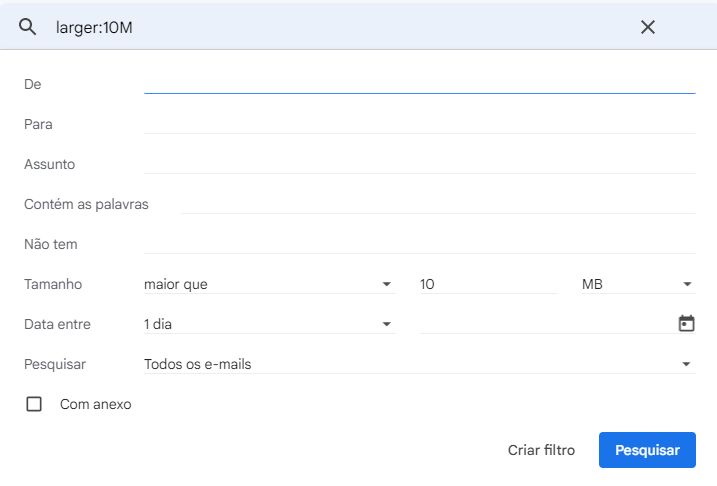Open the MB size unit dropdown
717x486 pixels.
pyautogui.click(x=637, y=284)
